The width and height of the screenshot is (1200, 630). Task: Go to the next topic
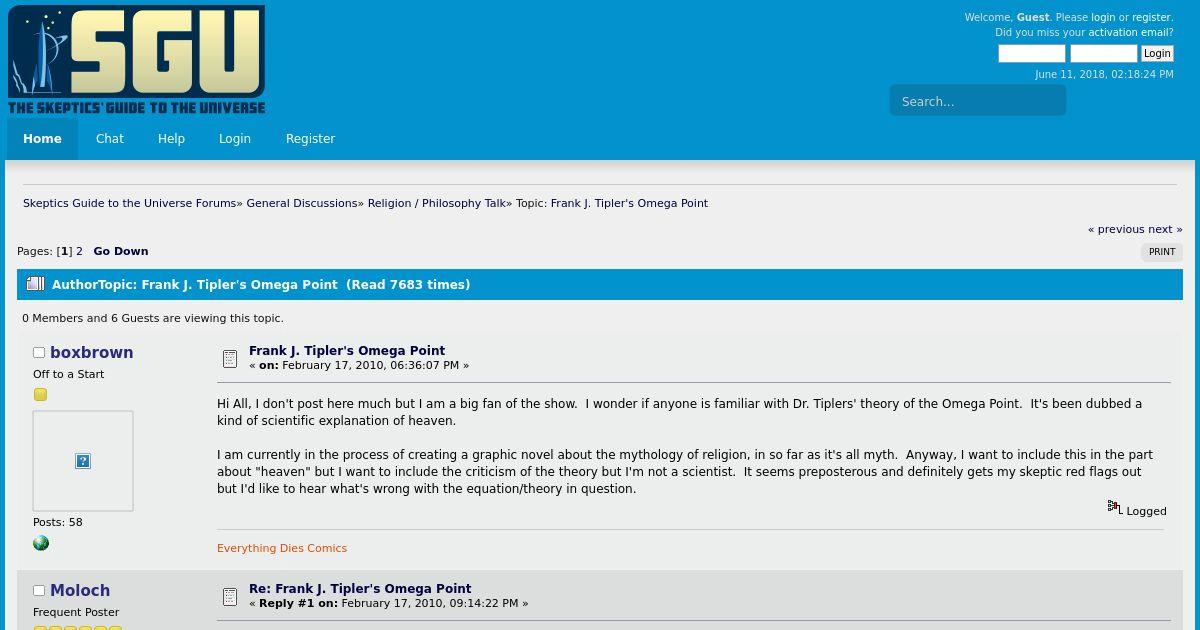pyautogui.click(x=1165, y=229)
